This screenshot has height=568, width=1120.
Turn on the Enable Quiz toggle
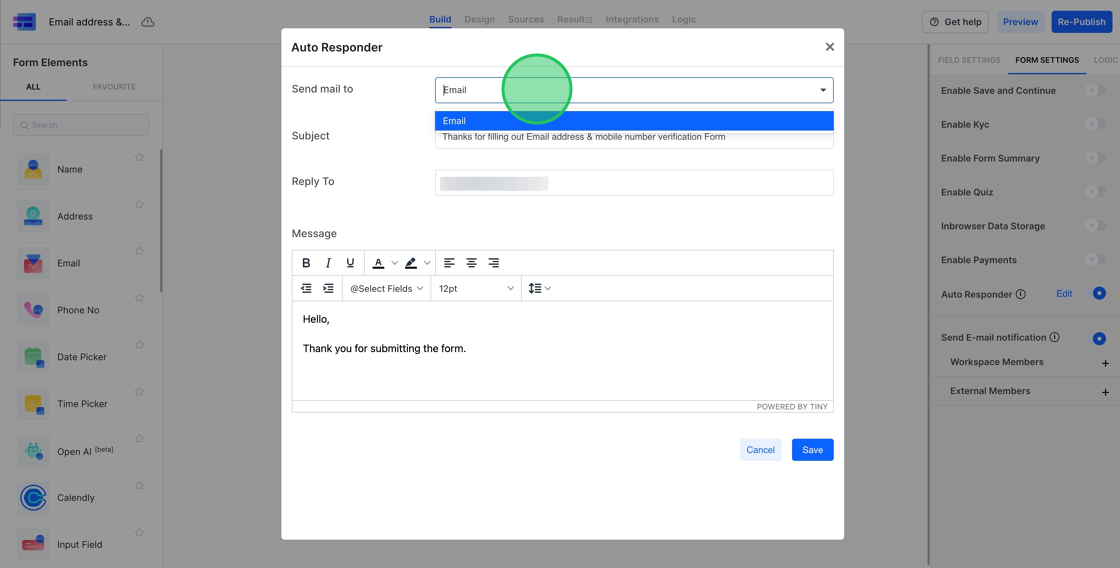click(x=1095, y=192)
